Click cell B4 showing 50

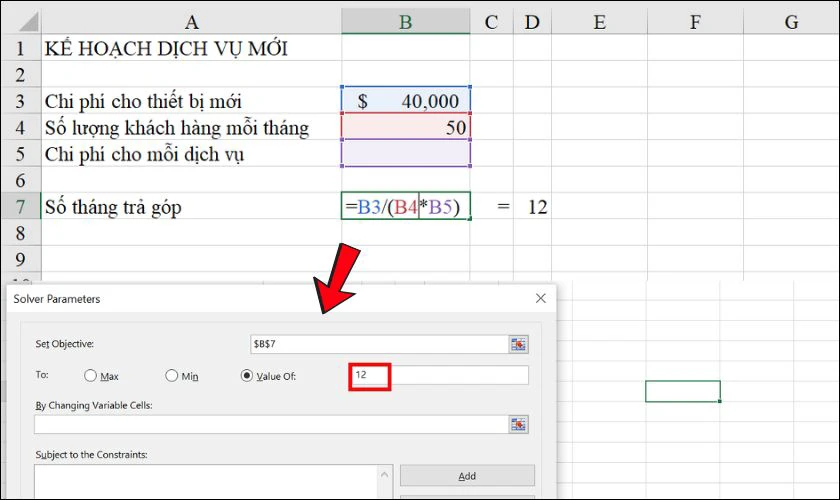(x=406, y=126)
